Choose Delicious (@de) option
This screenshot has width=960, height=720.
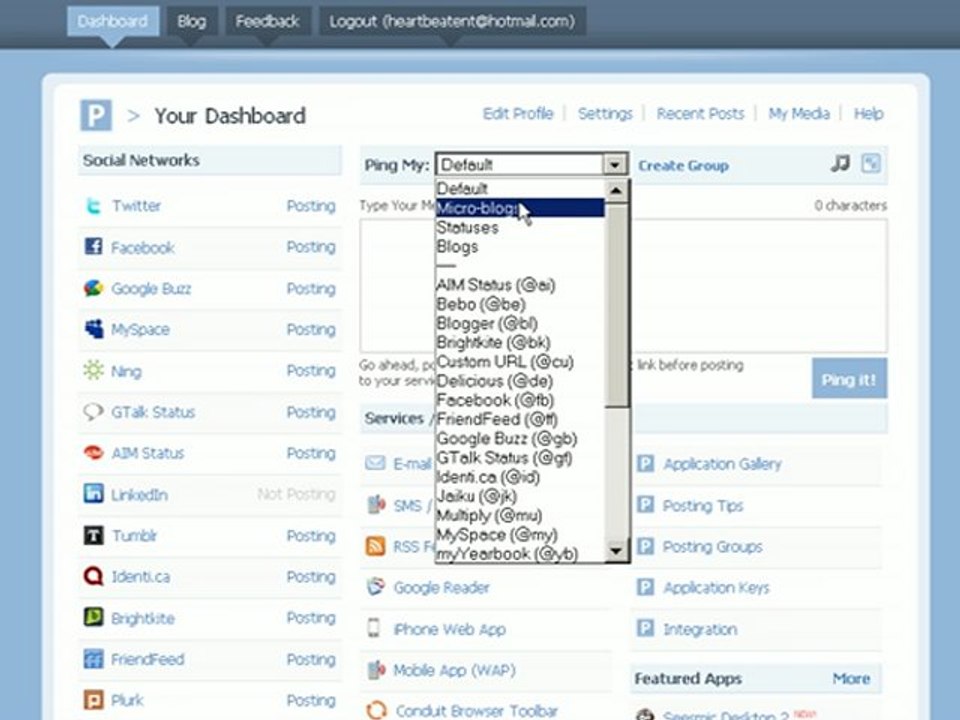pyautogui.click(x=520, y=381)
